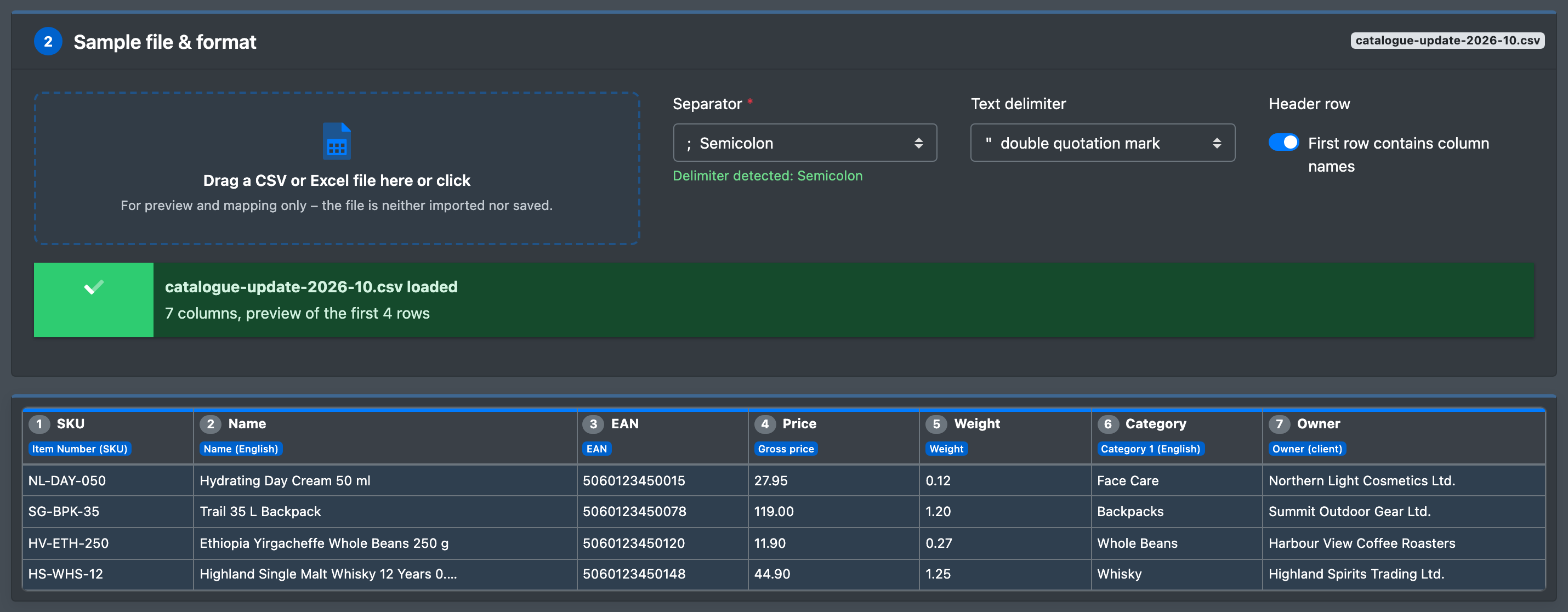The height and width of the screenshot is (612, 1568).
Task: Click the green checkmark success icon
Action: coord(94,287)
